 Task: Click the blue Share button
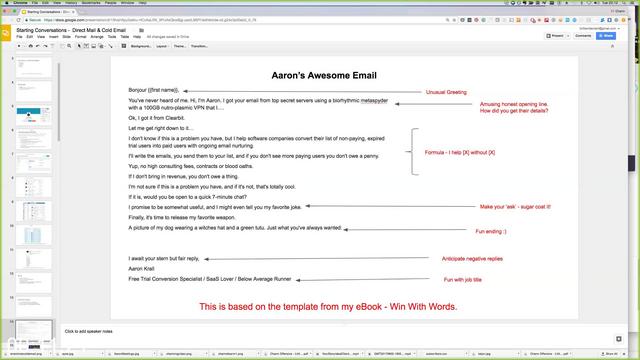[x=606, y=36]
